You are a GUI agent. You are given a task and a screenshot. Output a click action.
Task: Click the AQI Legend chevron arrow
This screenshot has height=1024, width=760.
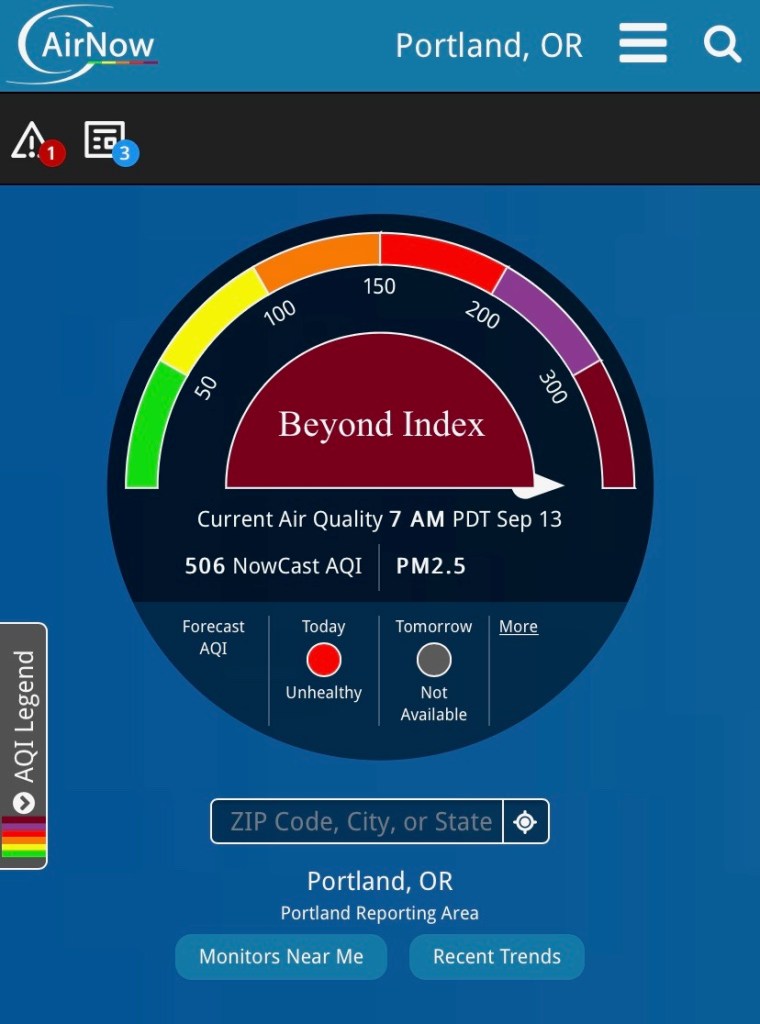pos(24,802)
